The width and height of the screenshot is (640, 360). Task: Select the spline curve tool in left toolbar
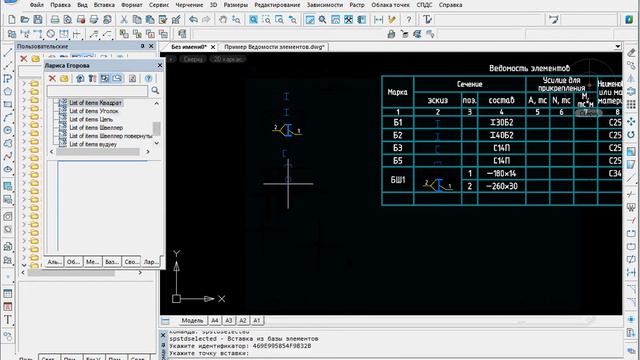[x=8, y=156]
